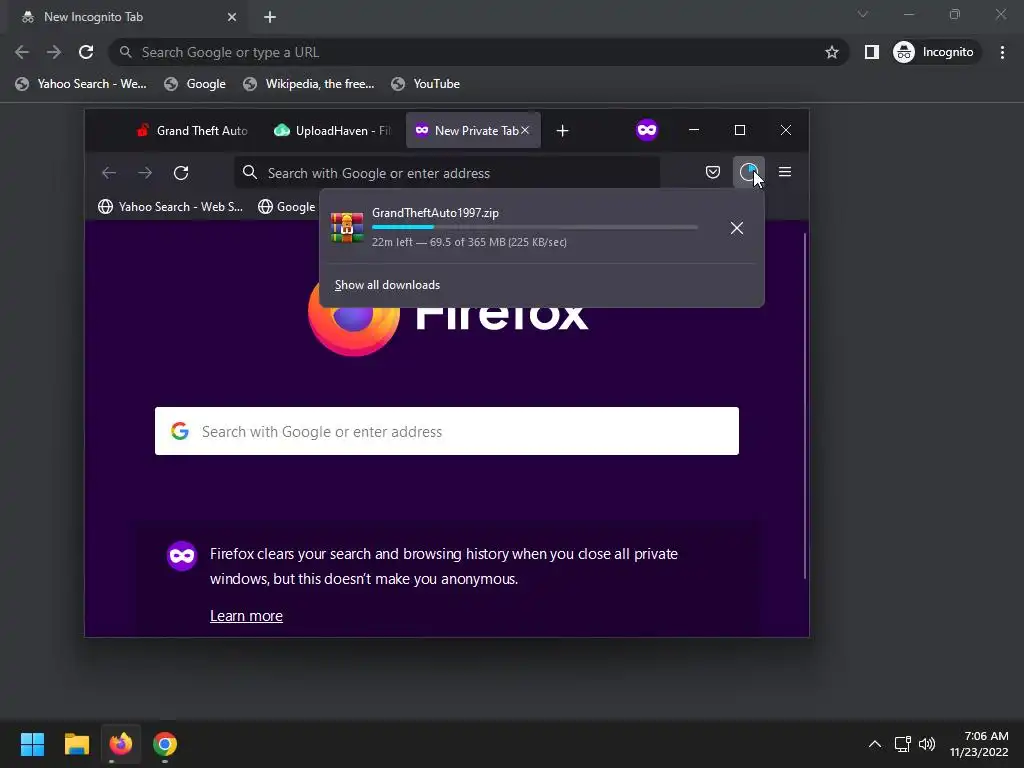Show hidden system tray icons
The image size is (1024, 768).
[875, 744]
